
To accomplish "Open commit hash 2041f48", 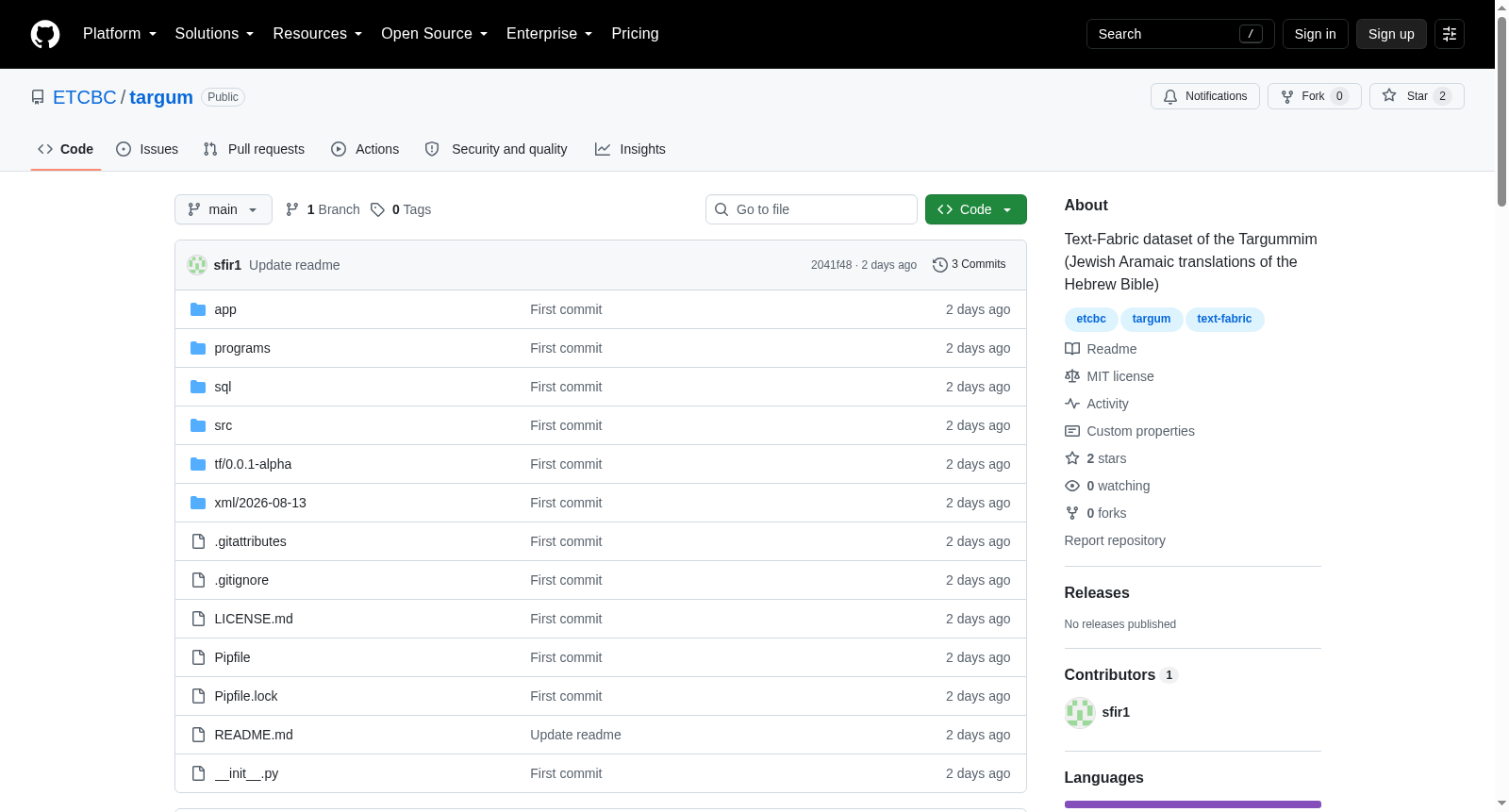I will coord(831,265).
